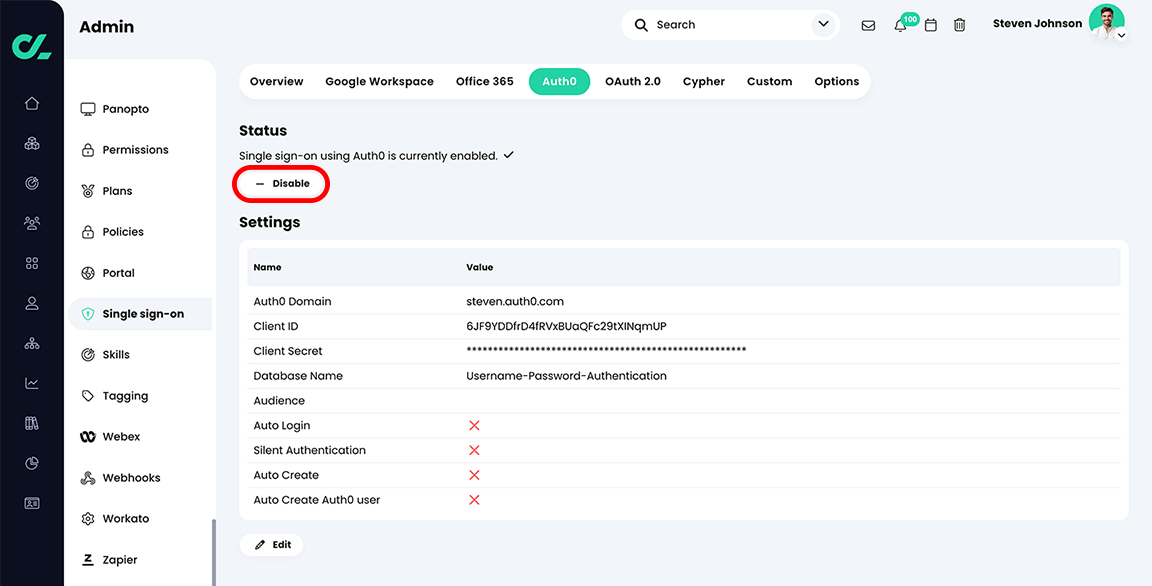The image size is (1152, 586).
Task: Edit the Auth0 settings
Action: click(271, 544)
